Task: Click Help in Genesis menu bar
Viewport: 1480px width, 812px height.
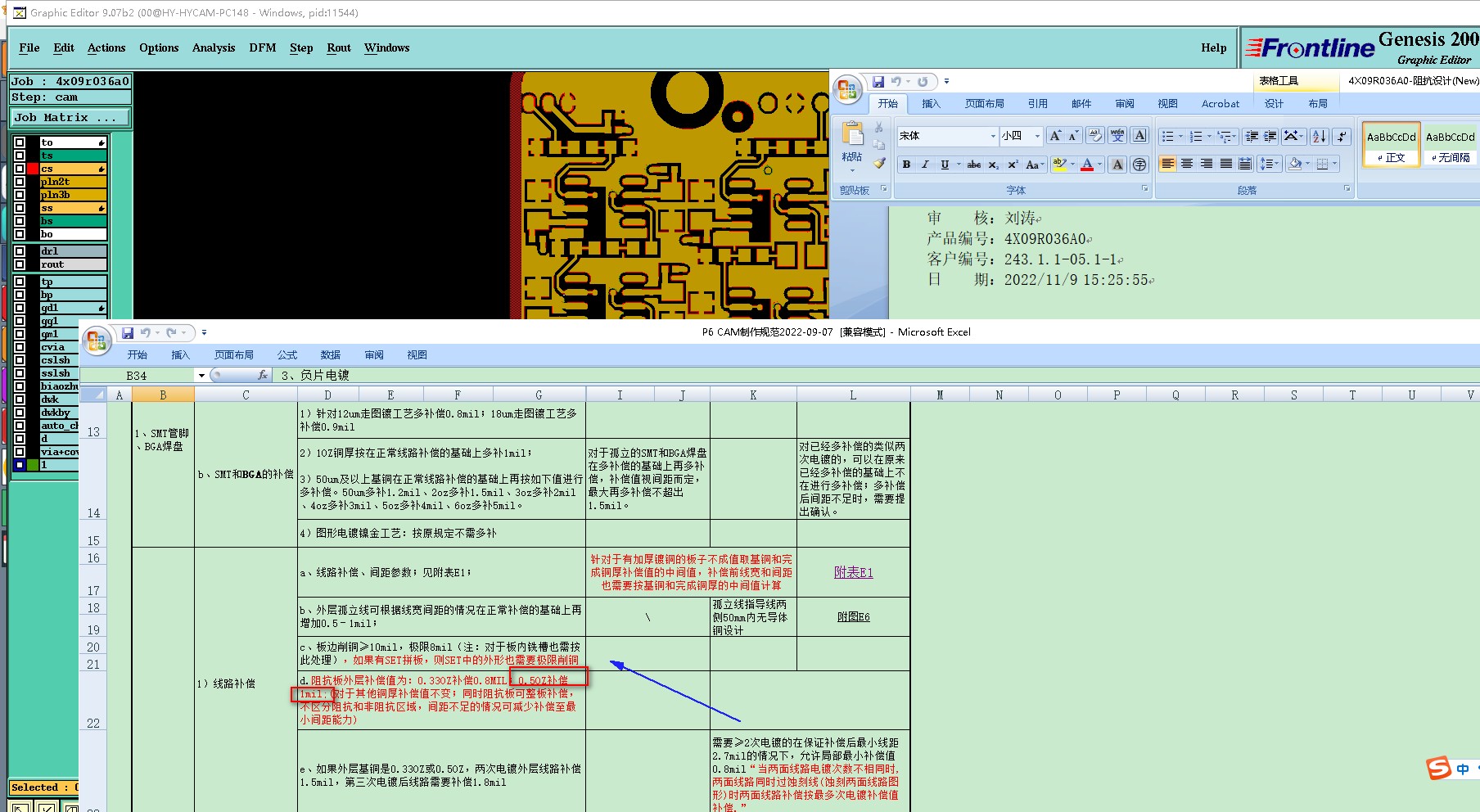Action: (x=1214, y=47)
